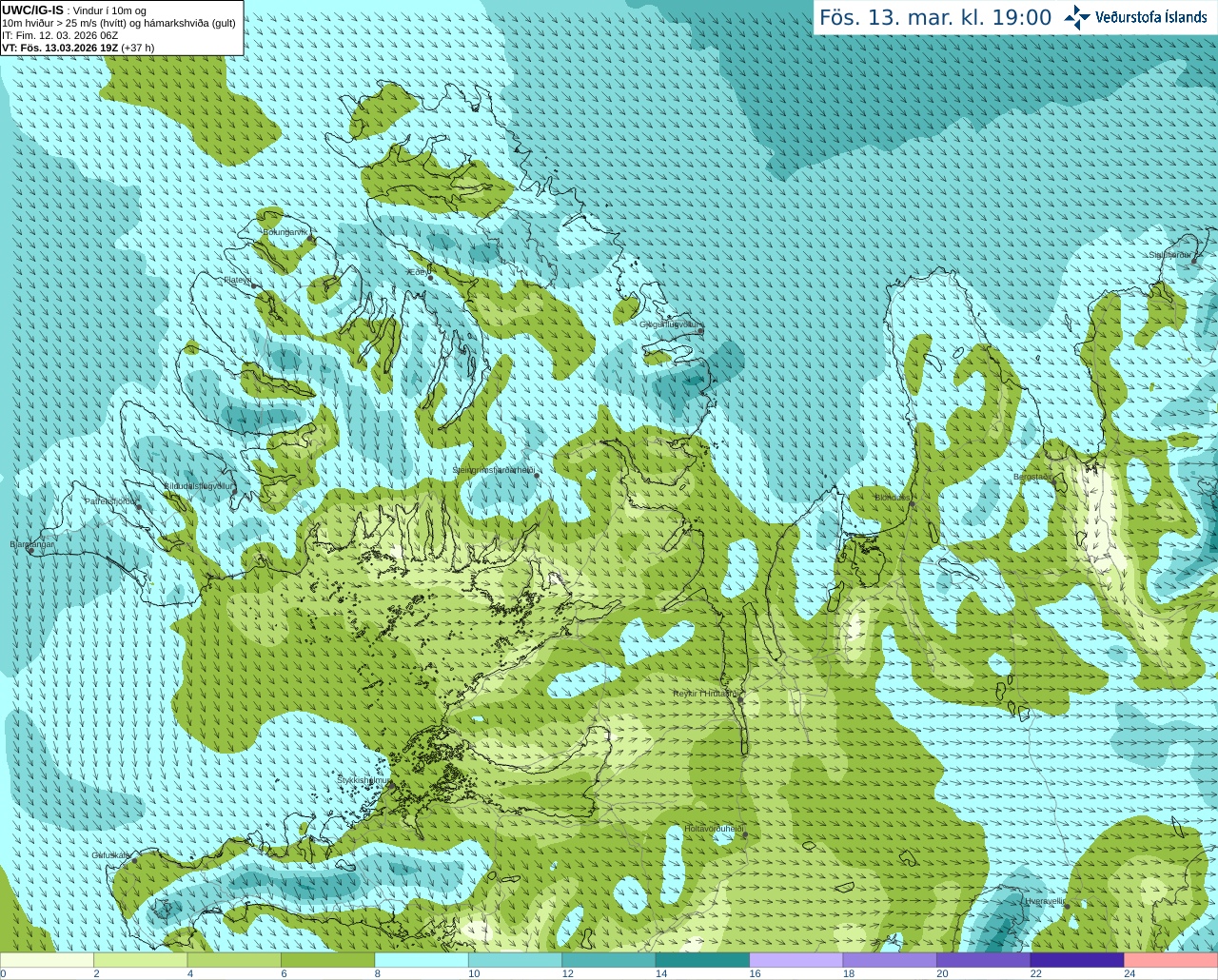Click the 0–2 m/s palest legend swatch
Image resolution: width=1218 pixels, height=980 pixels.
(x=47, y=960)
